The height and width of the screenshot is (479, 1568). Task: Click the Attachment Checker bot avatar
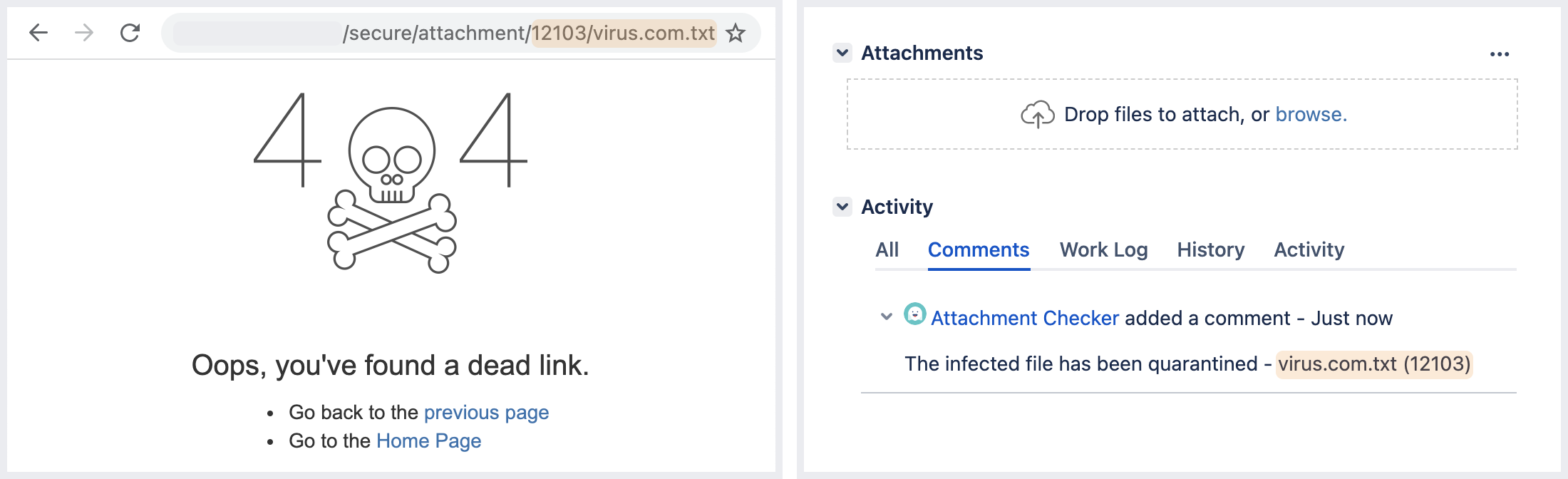[x=914, y=315]
